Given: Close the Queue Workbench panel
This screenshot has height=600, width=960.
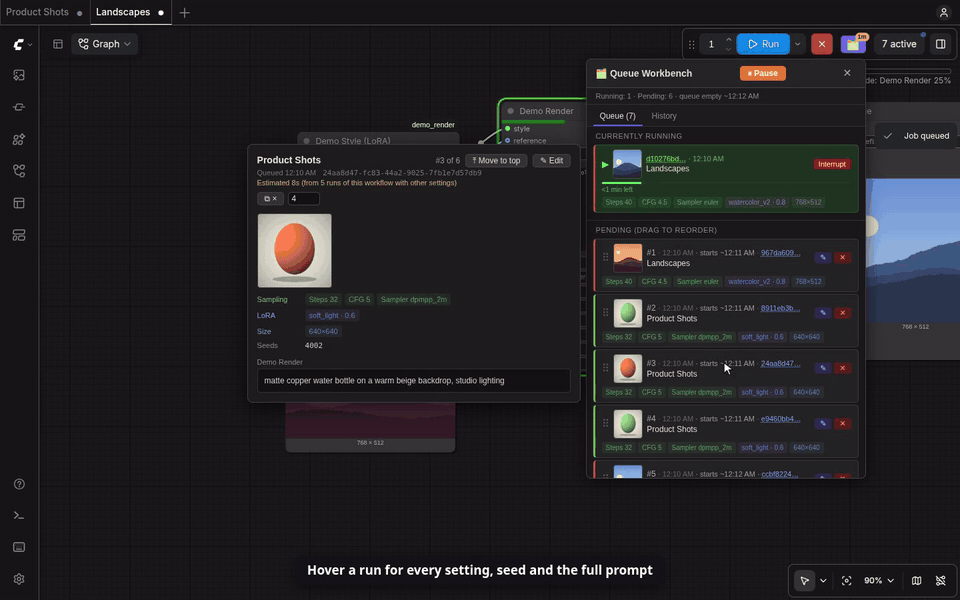Looking at the screenshot, I should pos(847,73).
